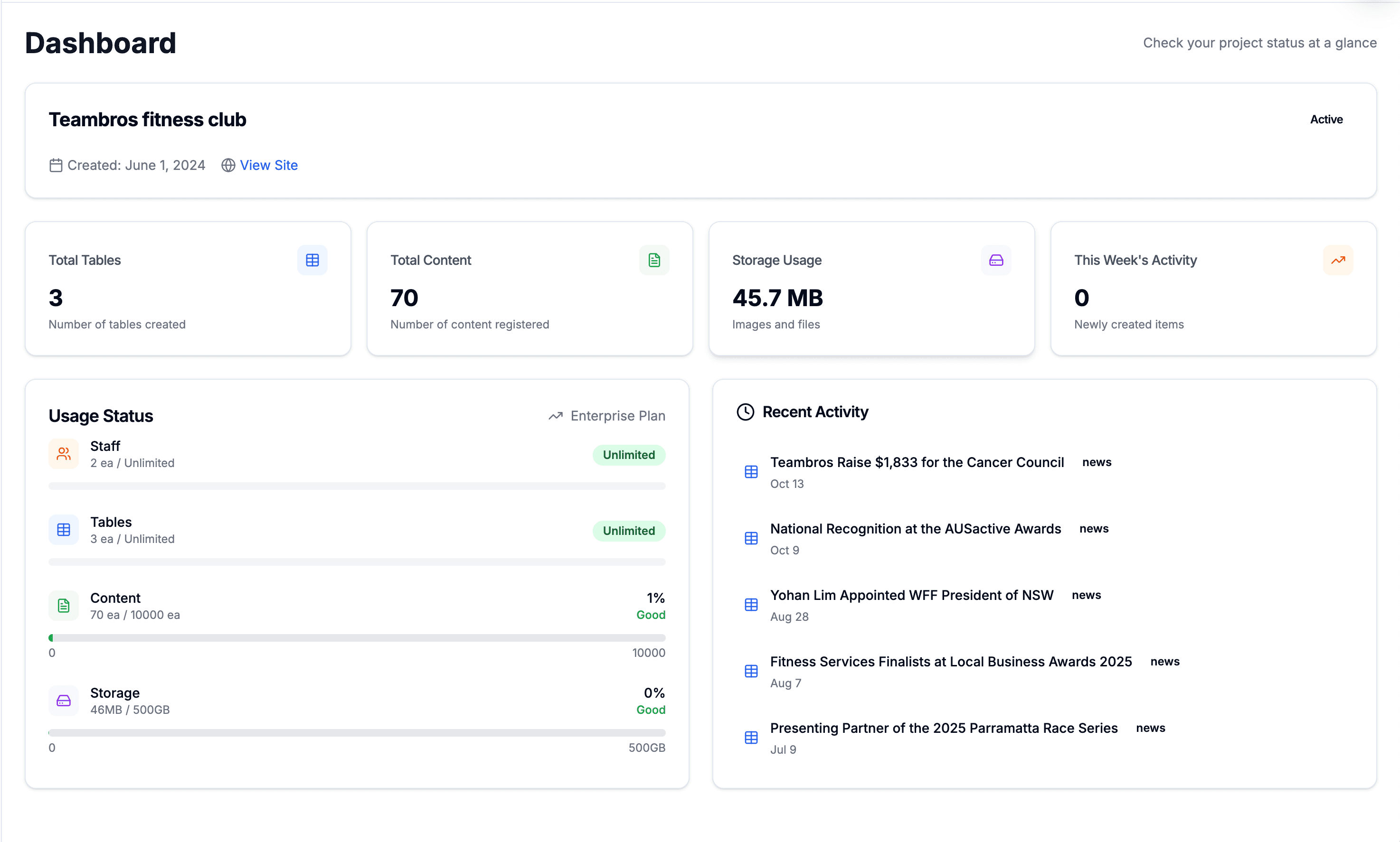Click the Total Content document icon

(654, 260)
